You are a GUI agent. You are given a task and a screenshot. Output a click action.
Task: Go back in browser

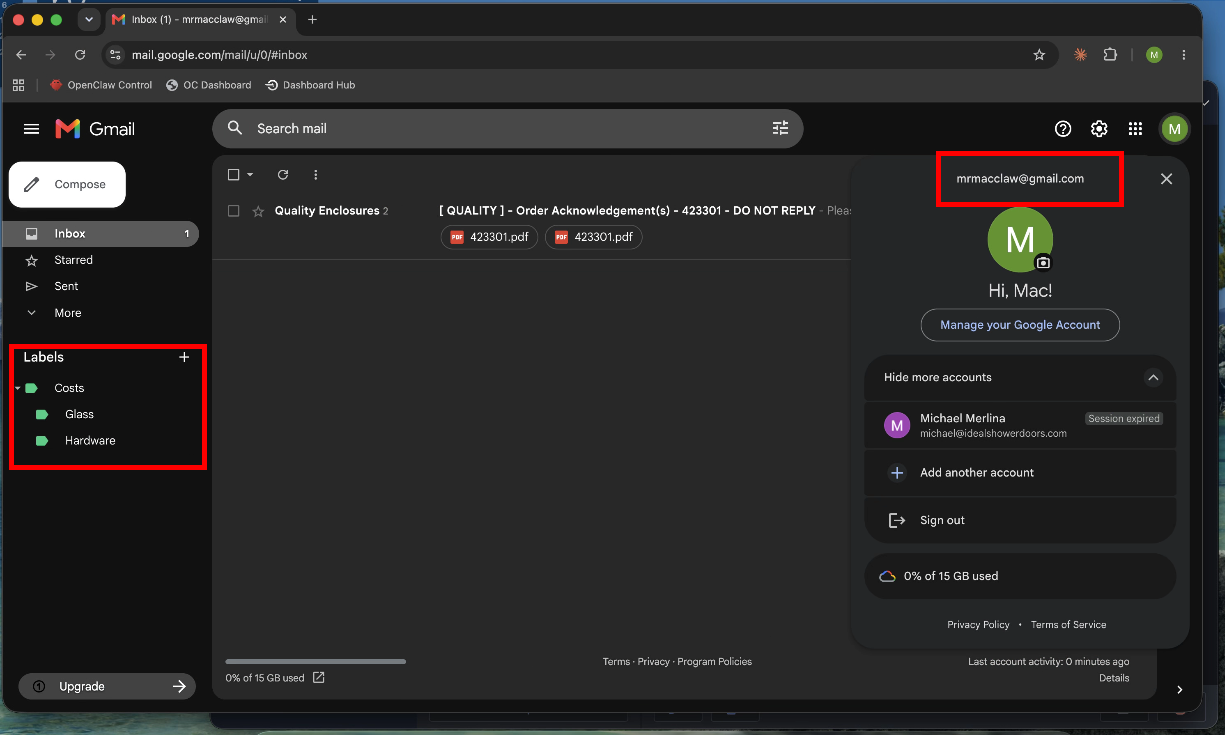pos(21,55)
